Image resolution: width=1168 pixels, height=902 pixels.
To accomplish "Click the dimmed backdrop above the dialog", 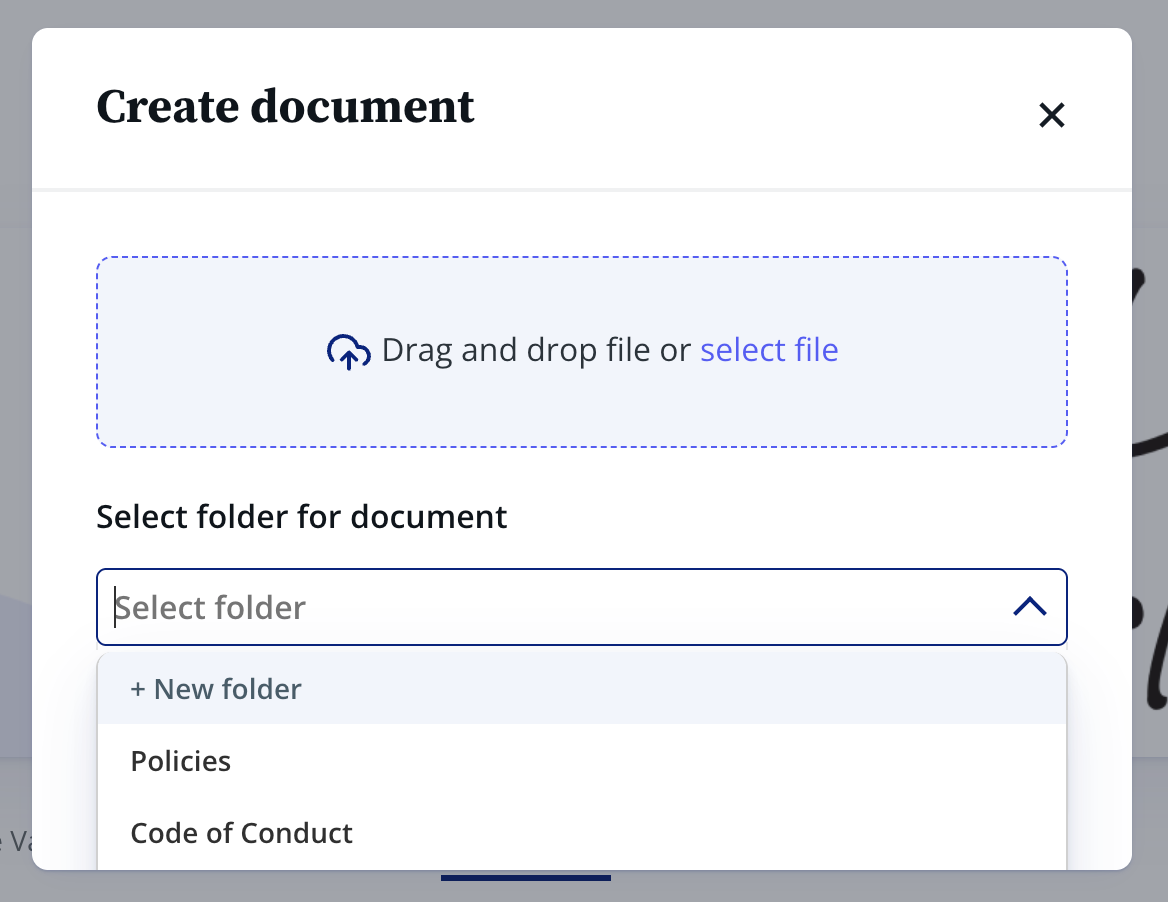I will coord(581,12).
